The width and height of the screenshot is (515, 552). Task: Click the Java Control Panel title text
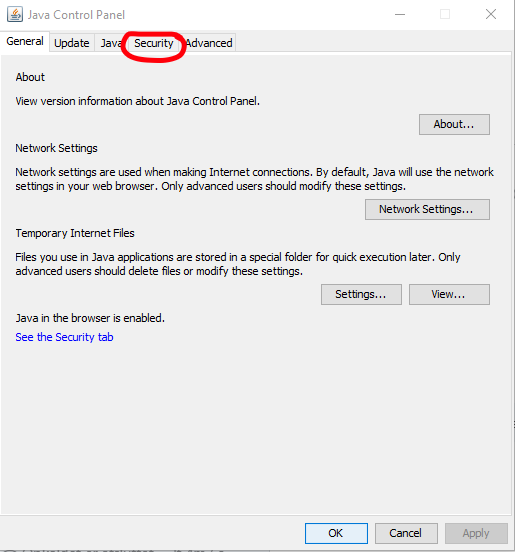point(76,15)
